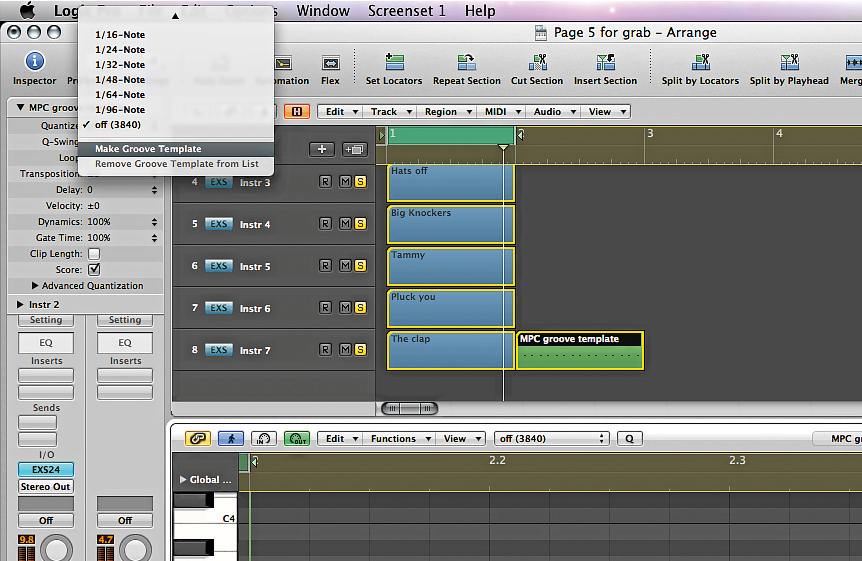Toggle the green MIDI OUT button
This screenshot has height=561, width=862.
tap(297, 438)
